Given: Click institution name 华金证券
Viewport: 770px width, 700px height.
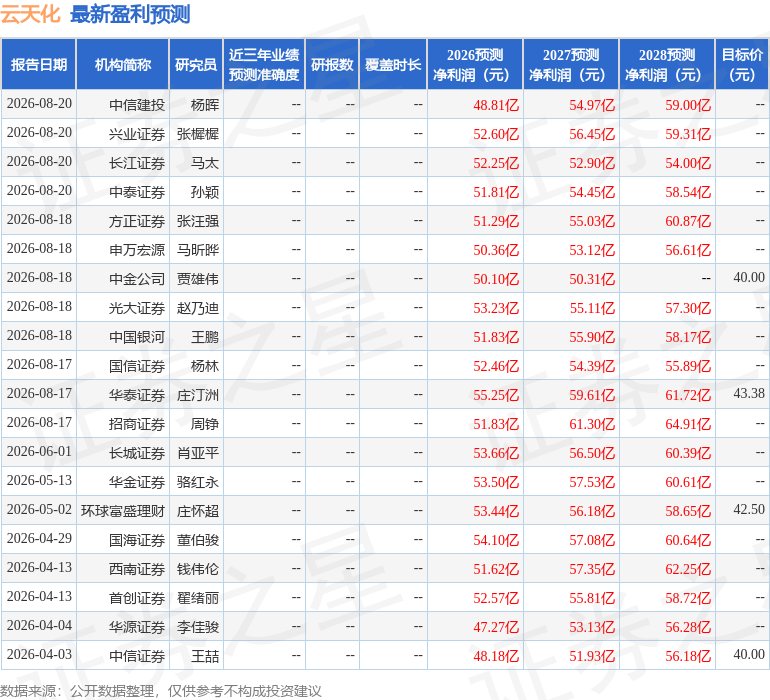Looking at the screenshot, I should (x=137, y=481).
